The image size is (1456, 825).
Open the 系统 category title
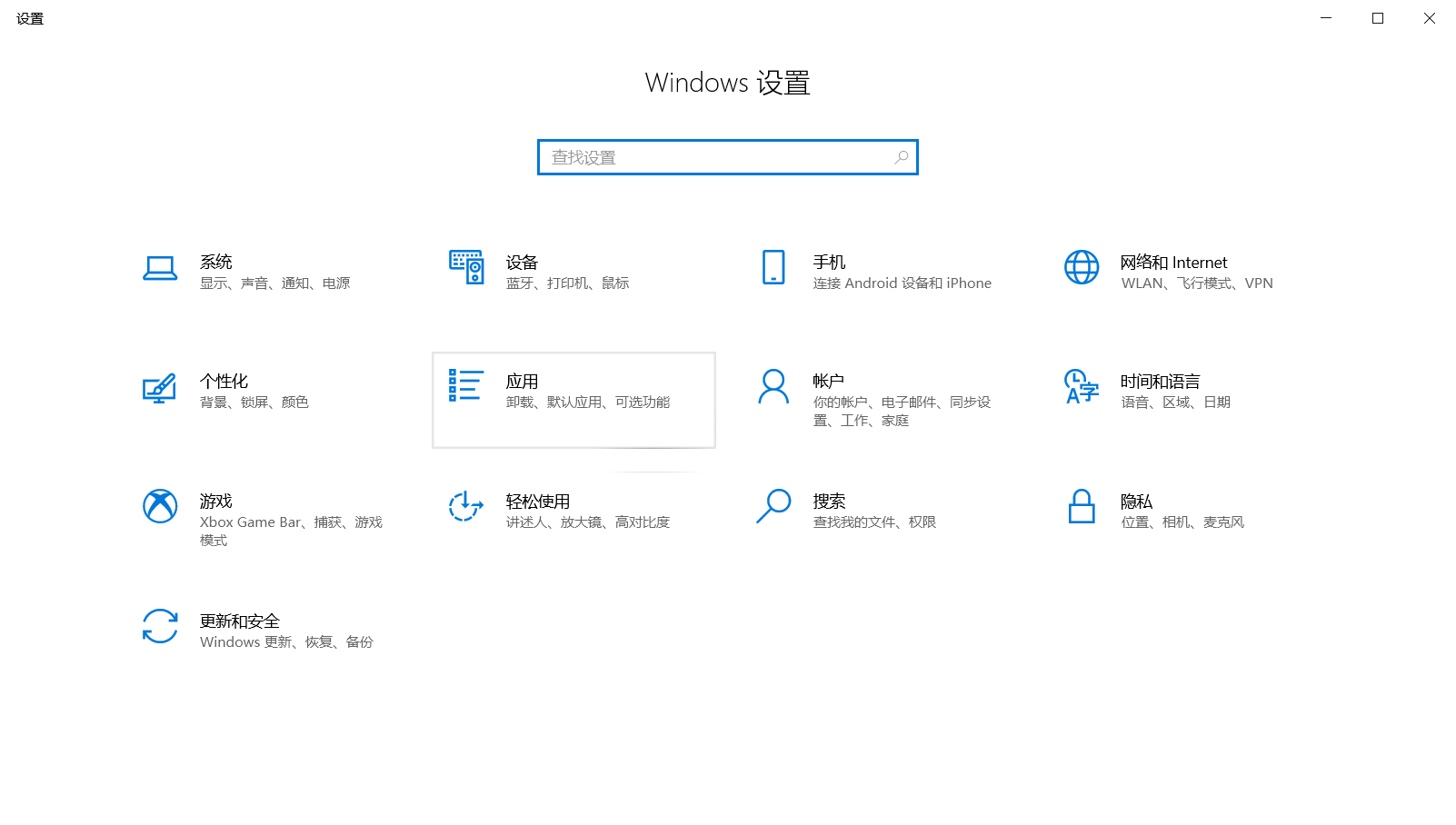(x=216, y=262)
